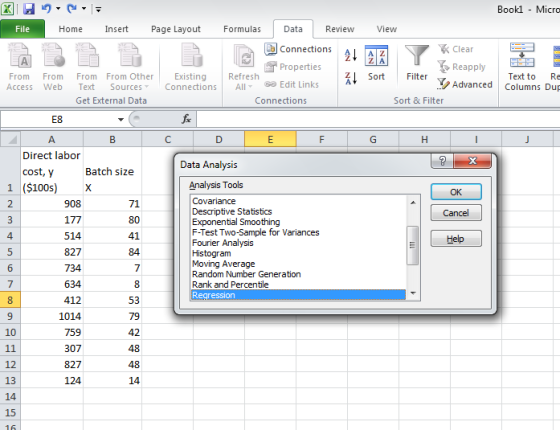The image size is (560, 430).
Task: Open the Undo history dropdown arrow
Action: pyautogui.click(x=58, y=9)
